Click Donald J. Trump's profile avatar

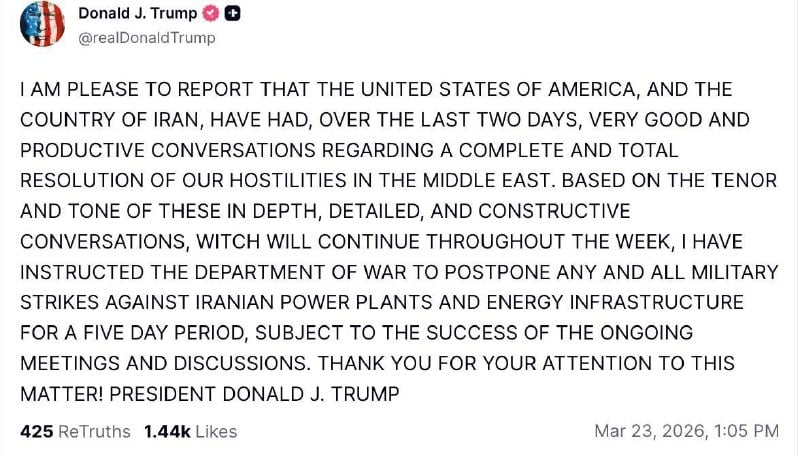(41, 24)
